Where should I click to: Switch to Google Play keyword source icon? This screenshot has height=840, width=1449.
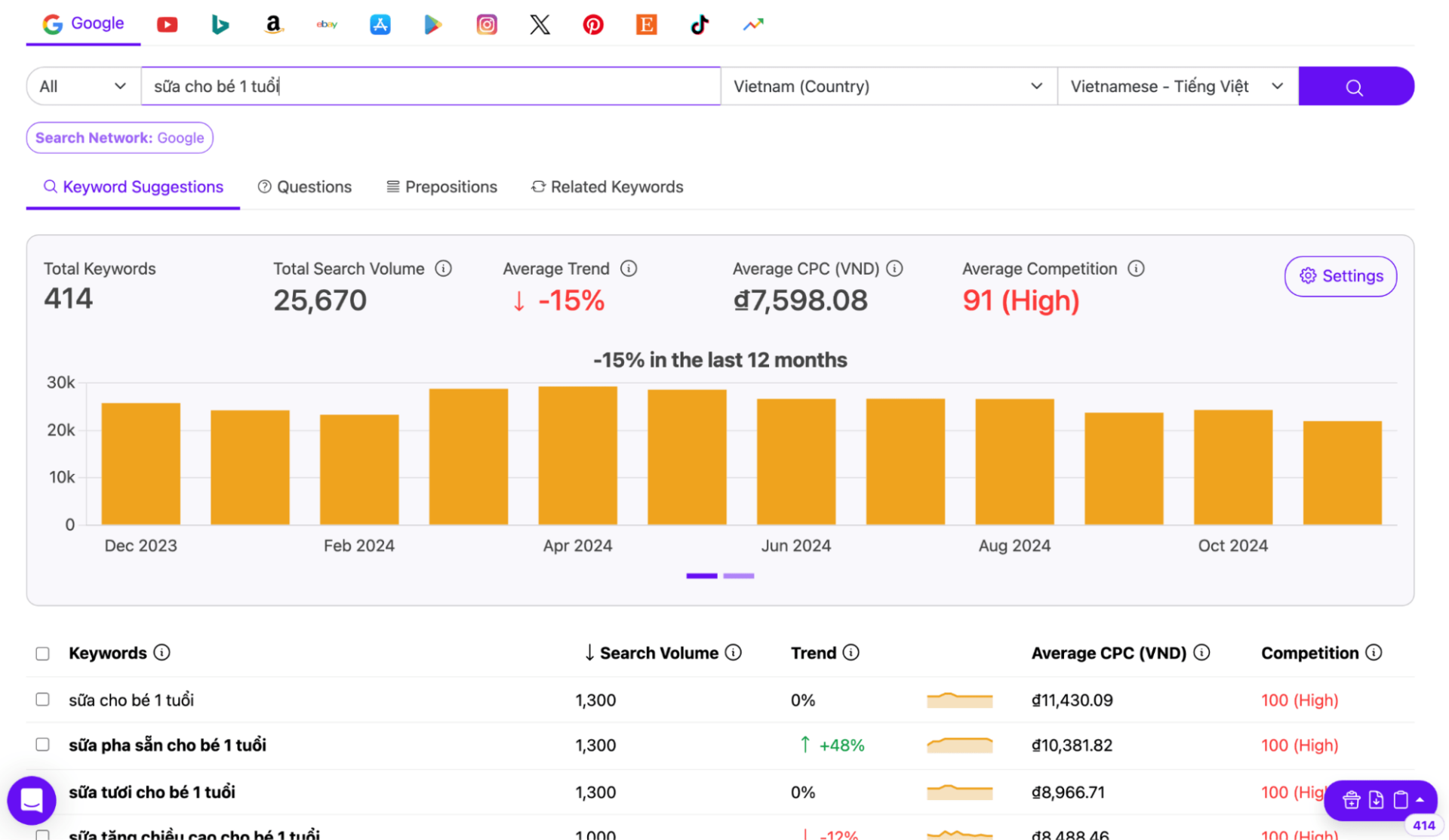(433, 25)
